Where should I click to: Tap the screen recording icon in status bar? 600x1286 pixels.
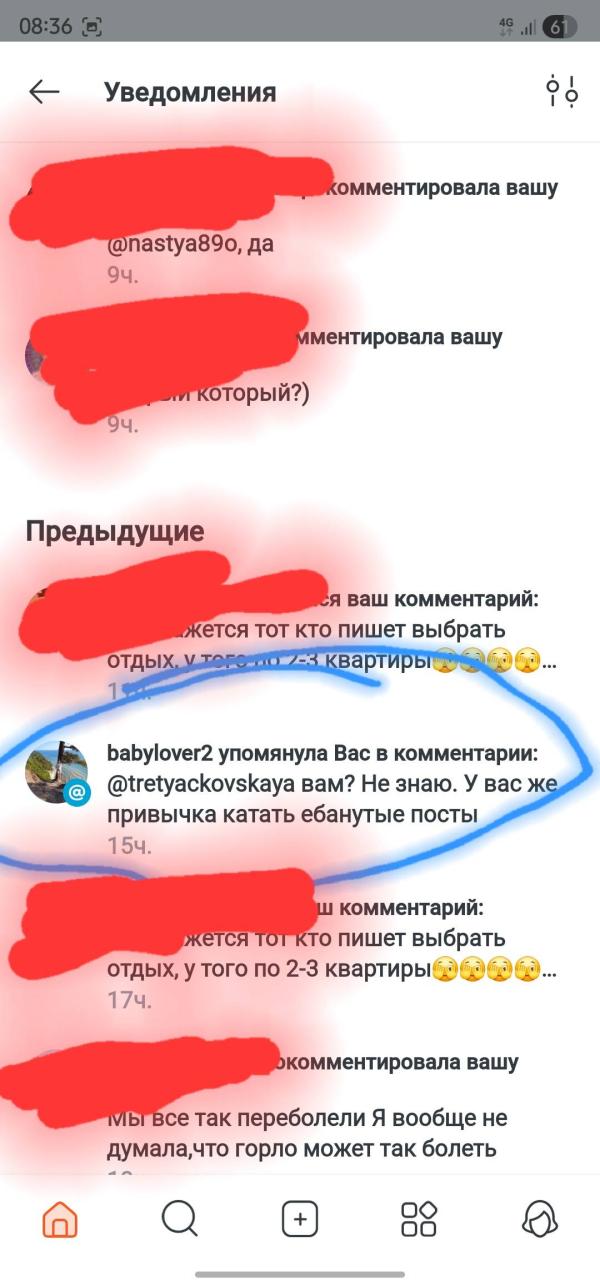[x=92, y=27]
